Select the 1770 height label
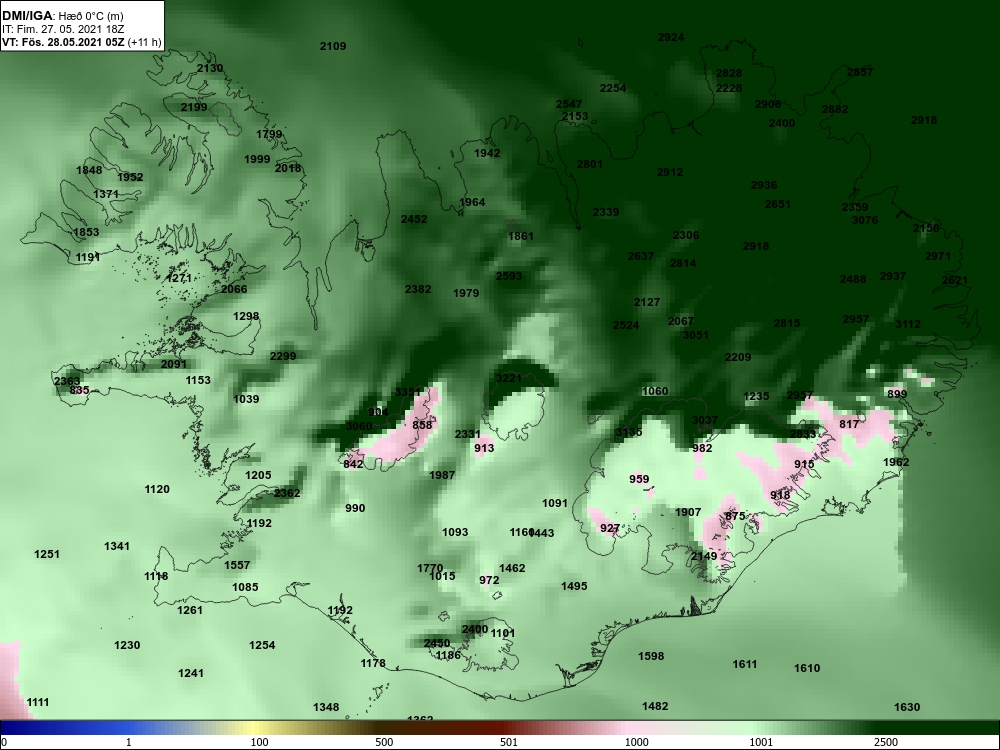The height and width of the screenshot is (750, 1000). [430, 568]
